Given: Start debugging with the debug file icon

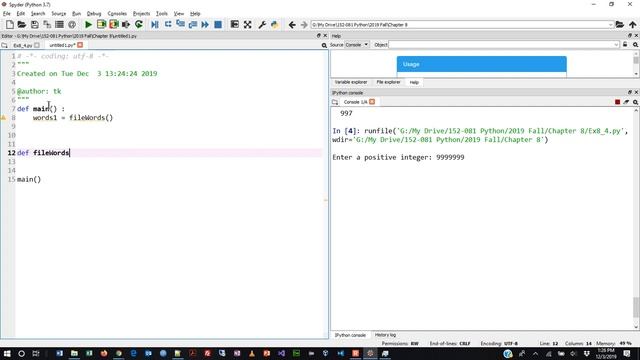Looking at the screenshot, I should [155, 24].
